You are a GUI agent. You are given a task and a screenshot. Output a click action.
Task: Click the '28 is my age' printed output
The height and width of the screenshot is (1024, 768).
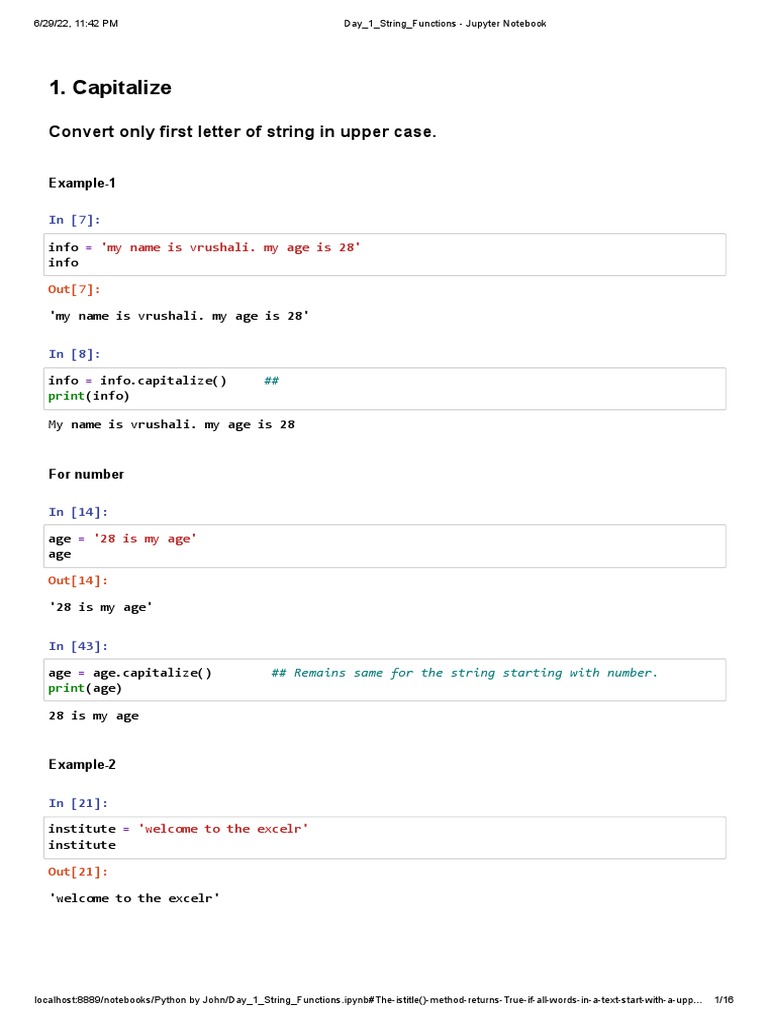94,716
